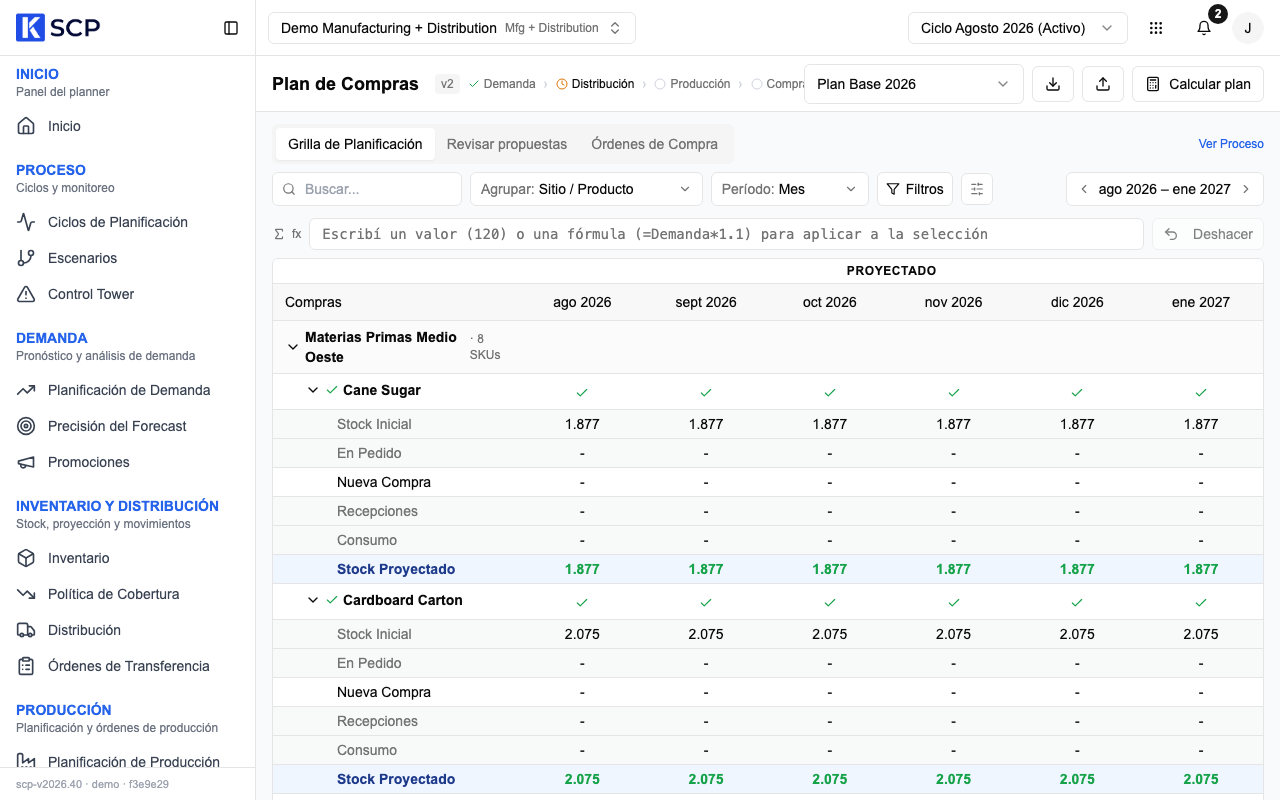The image size is (1280, 800).
Task: Collapse Cardboard Carton rows
Action: point(313,600)
